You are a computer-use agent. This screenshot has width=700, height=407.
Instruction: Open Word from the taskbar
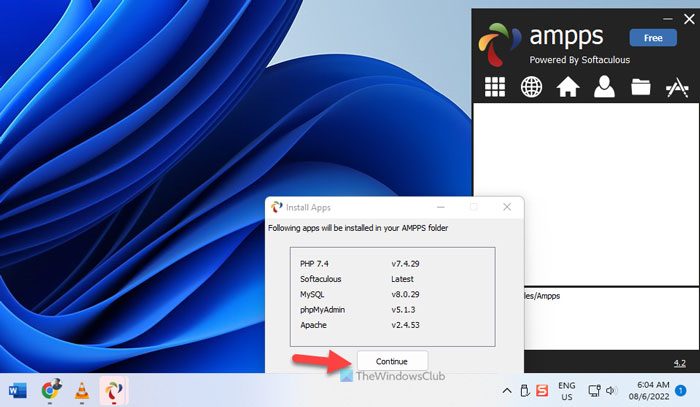pyautogui.click(x=18, y=391)
